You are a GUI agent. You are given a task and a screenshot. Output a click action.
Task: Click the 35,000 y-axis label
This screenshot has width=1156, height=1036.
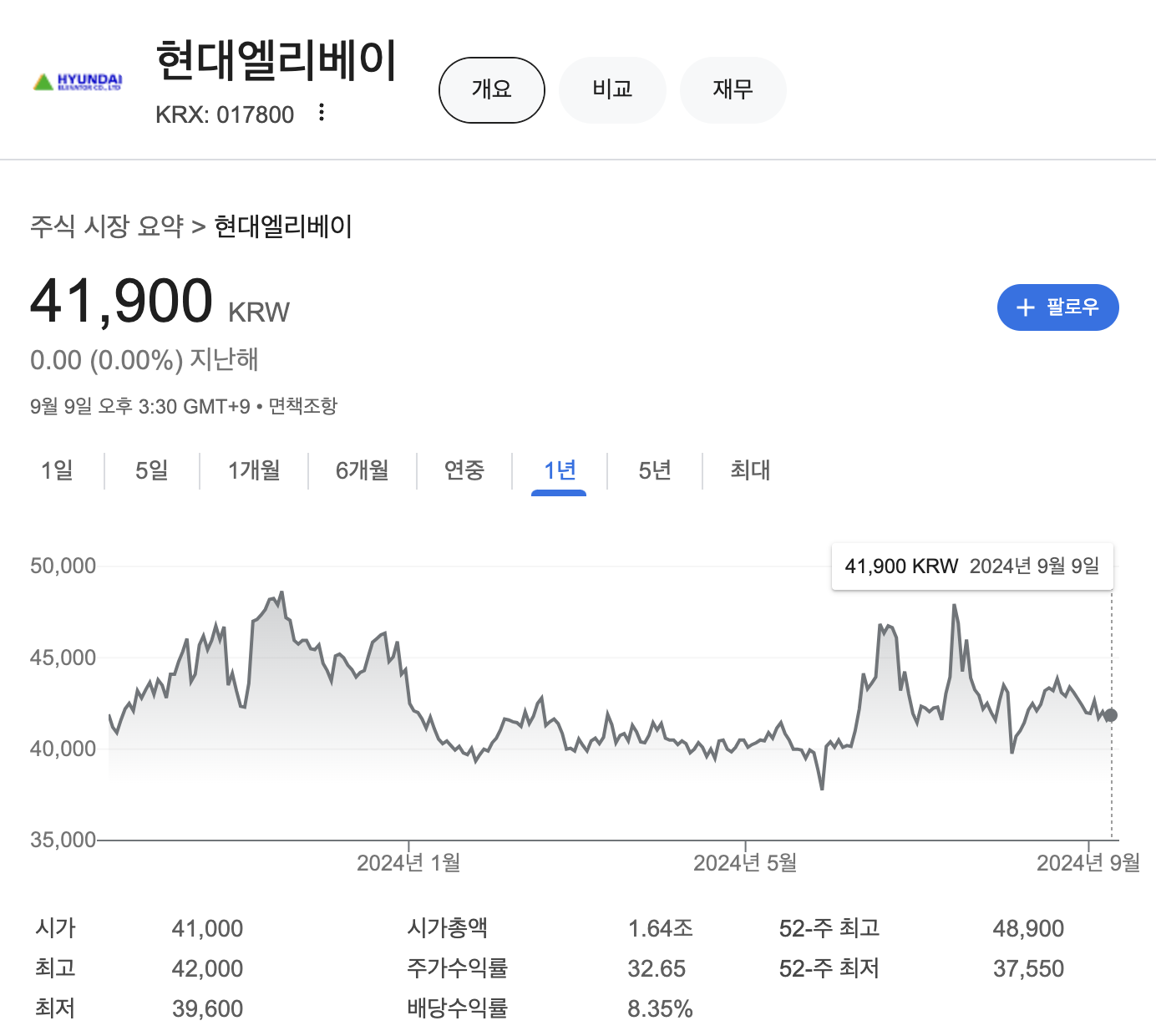pyautogui.click(x=63, y=840)
